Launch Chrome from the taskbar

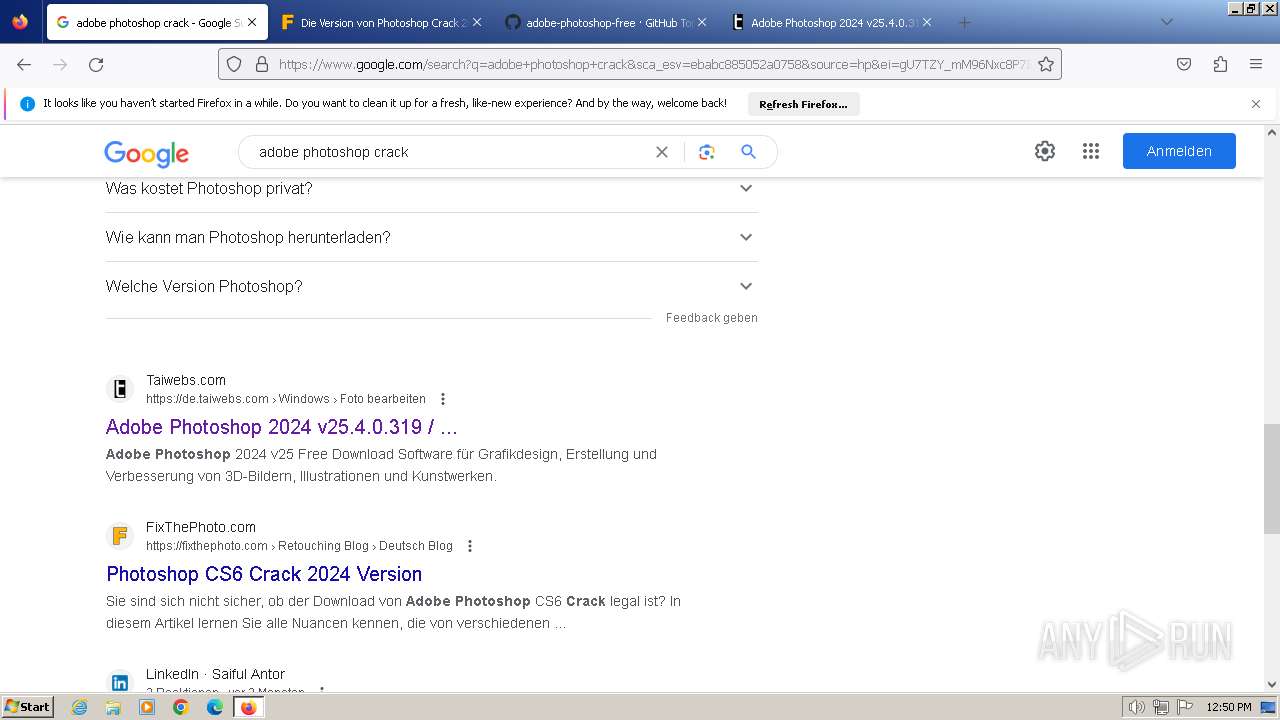click(x=181, y=707)
